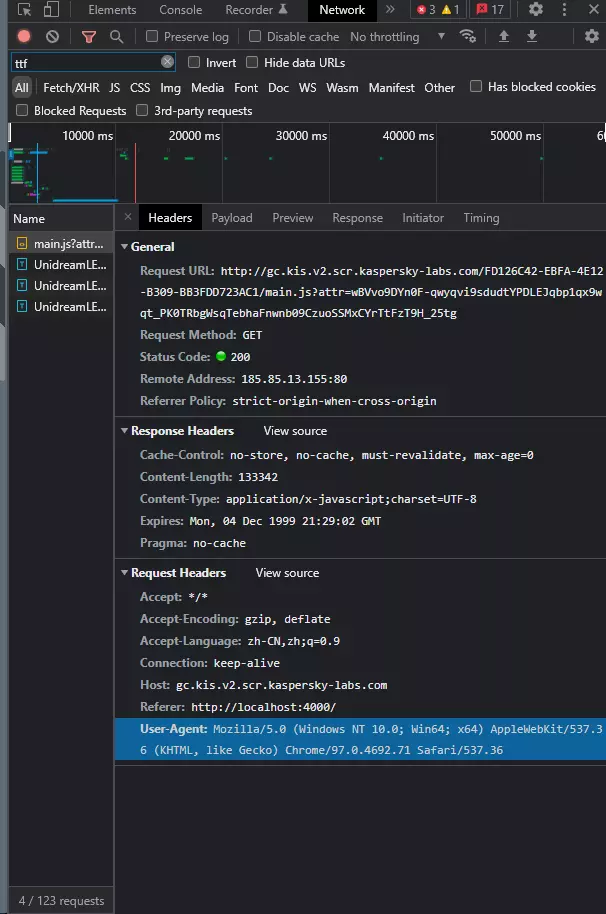Open the Console panel tab
The height and width of the screenshot is (914, 606).
click(x=181, y=10)
